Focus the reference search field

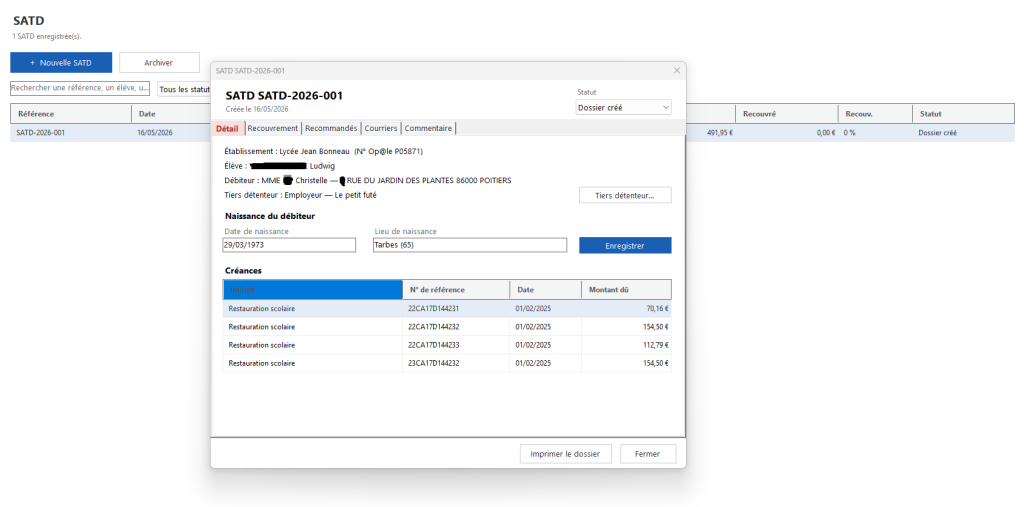tap(80, 88)
